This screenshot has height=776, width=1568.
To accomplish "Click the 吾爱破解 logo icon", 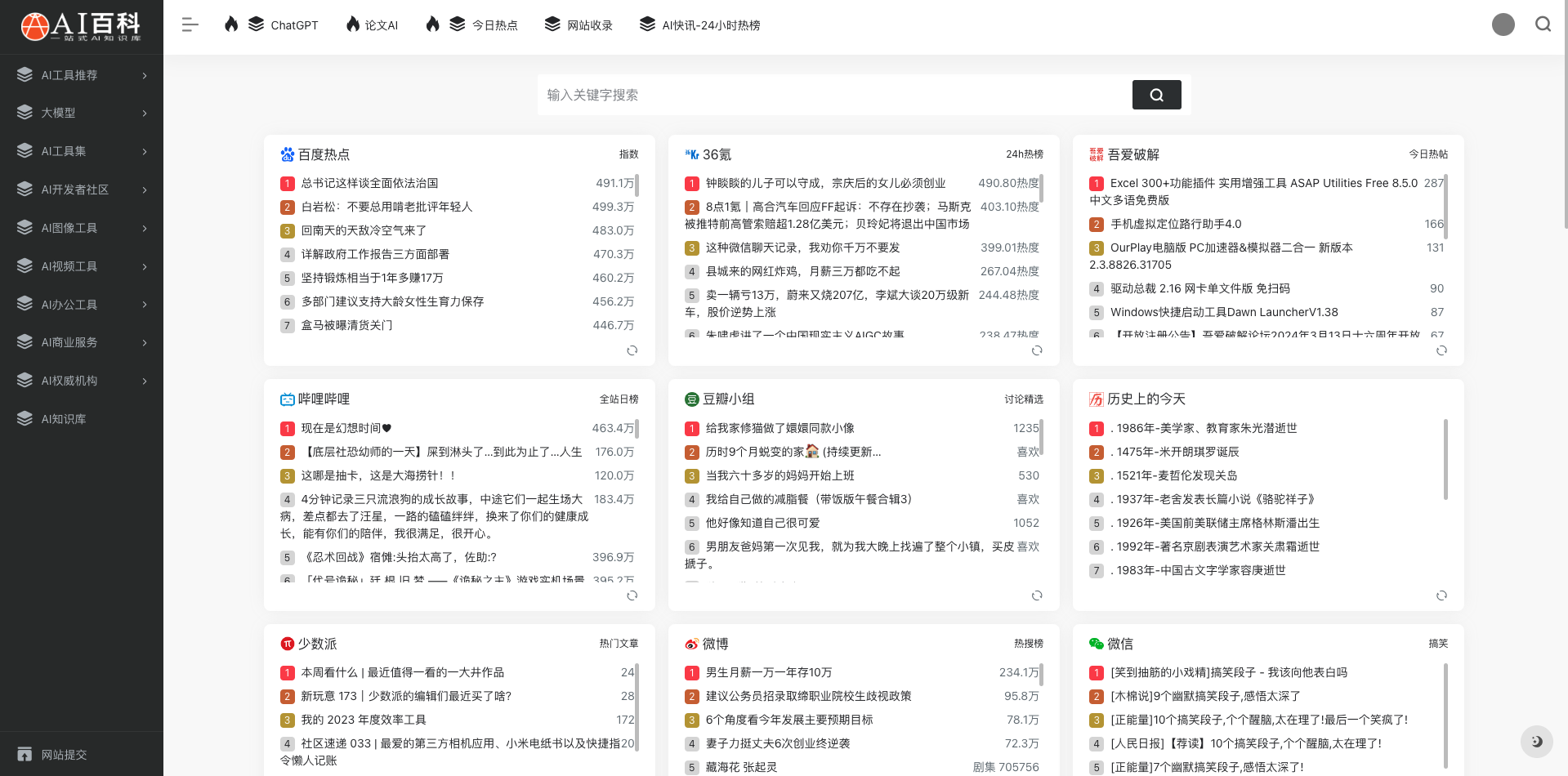I will pos(1096,154).
